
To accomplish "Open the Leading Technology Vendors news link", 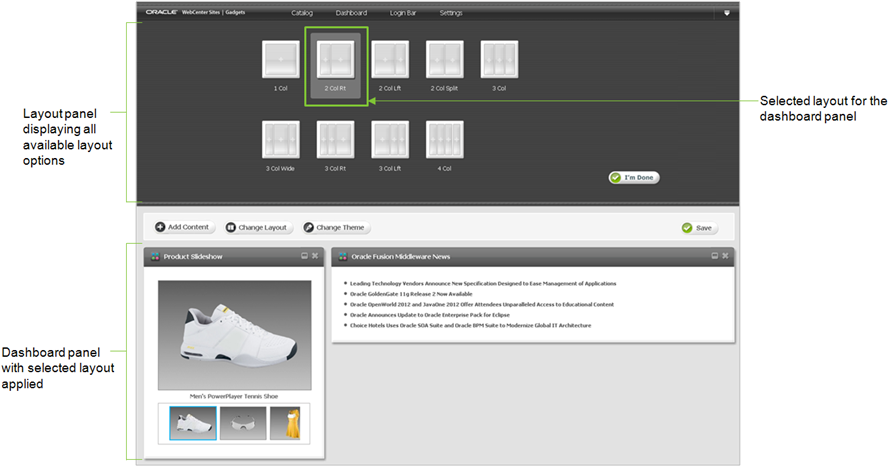I will tap(482, 283).
